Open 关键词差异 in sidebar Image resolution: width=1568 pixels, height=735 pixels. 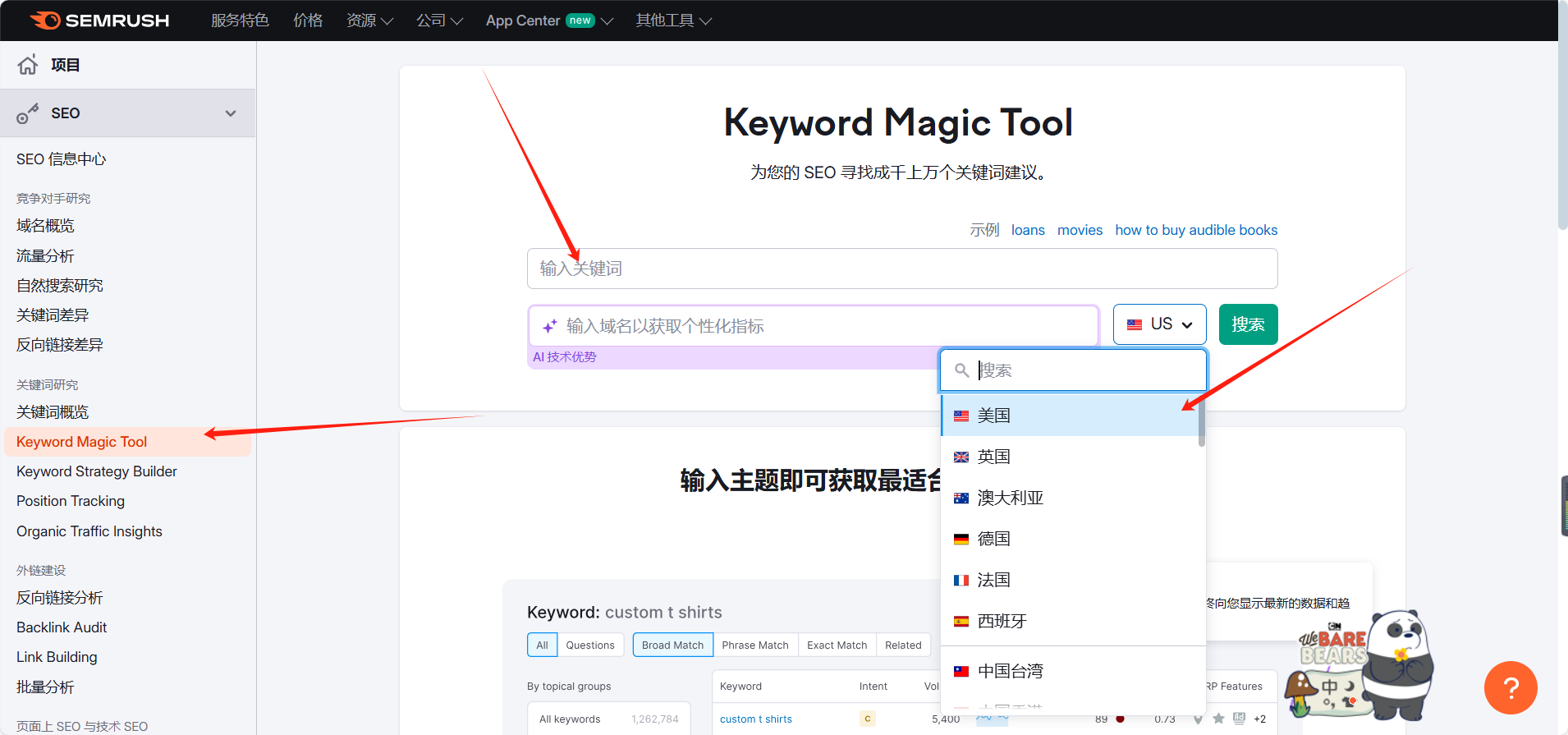pos(53,315)
